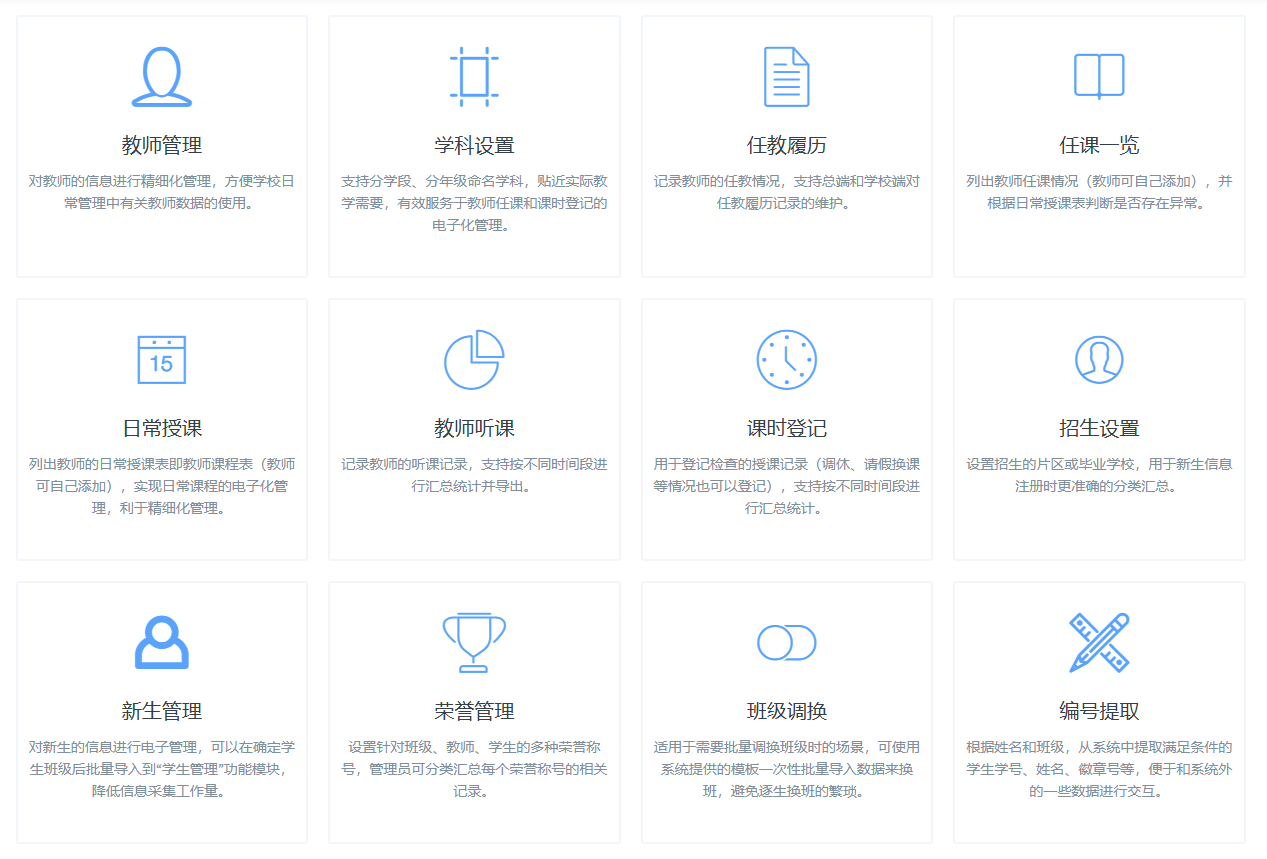Open the 课时登记 feature card
Screen dimensions: 1267x859
point(786,428)
